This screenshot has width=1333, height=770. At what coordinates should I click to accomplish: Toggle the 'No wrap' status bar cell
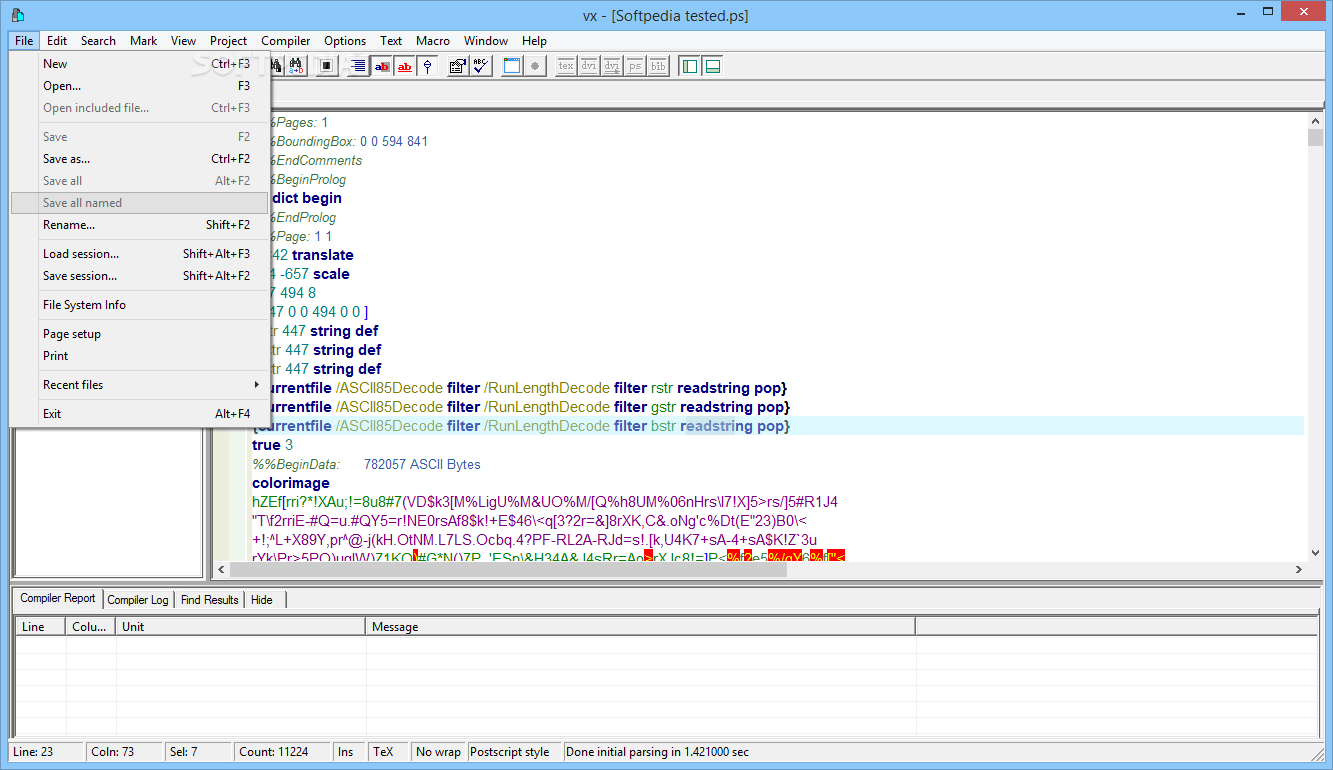[438, 752]
